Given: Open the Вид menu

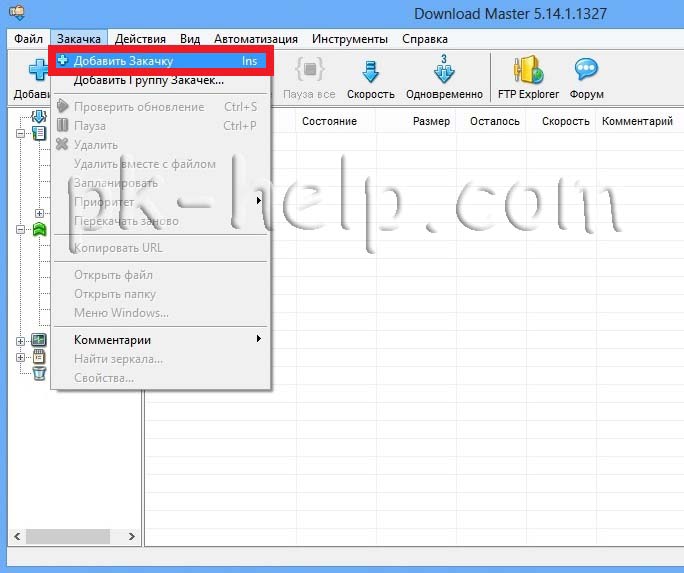Looking at the screenshot, I should click(x=190, y=39).
